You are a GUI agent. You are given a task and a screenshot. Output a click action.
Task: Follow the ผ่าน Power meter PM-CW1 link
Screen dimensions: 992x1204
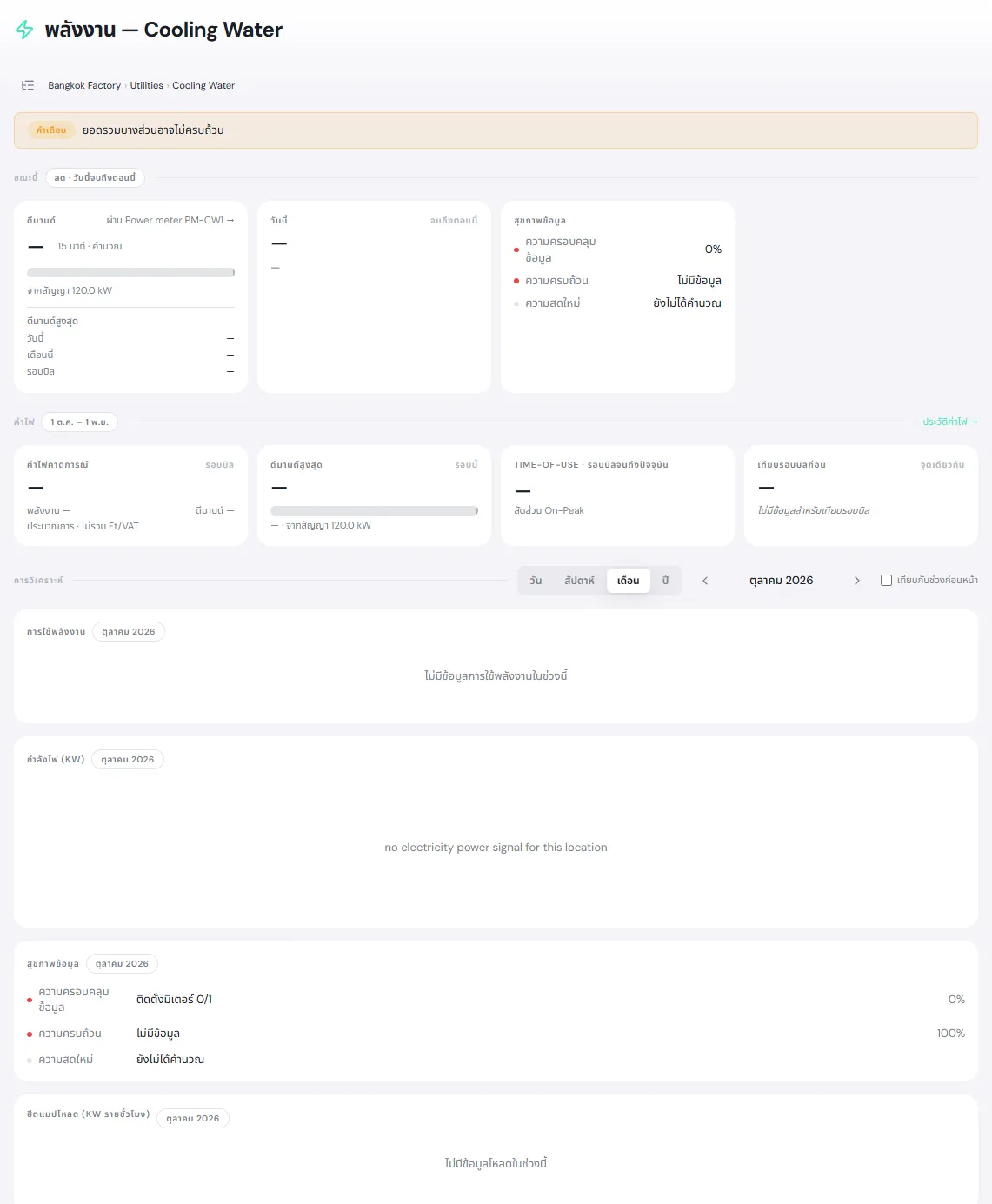point(170,221)
